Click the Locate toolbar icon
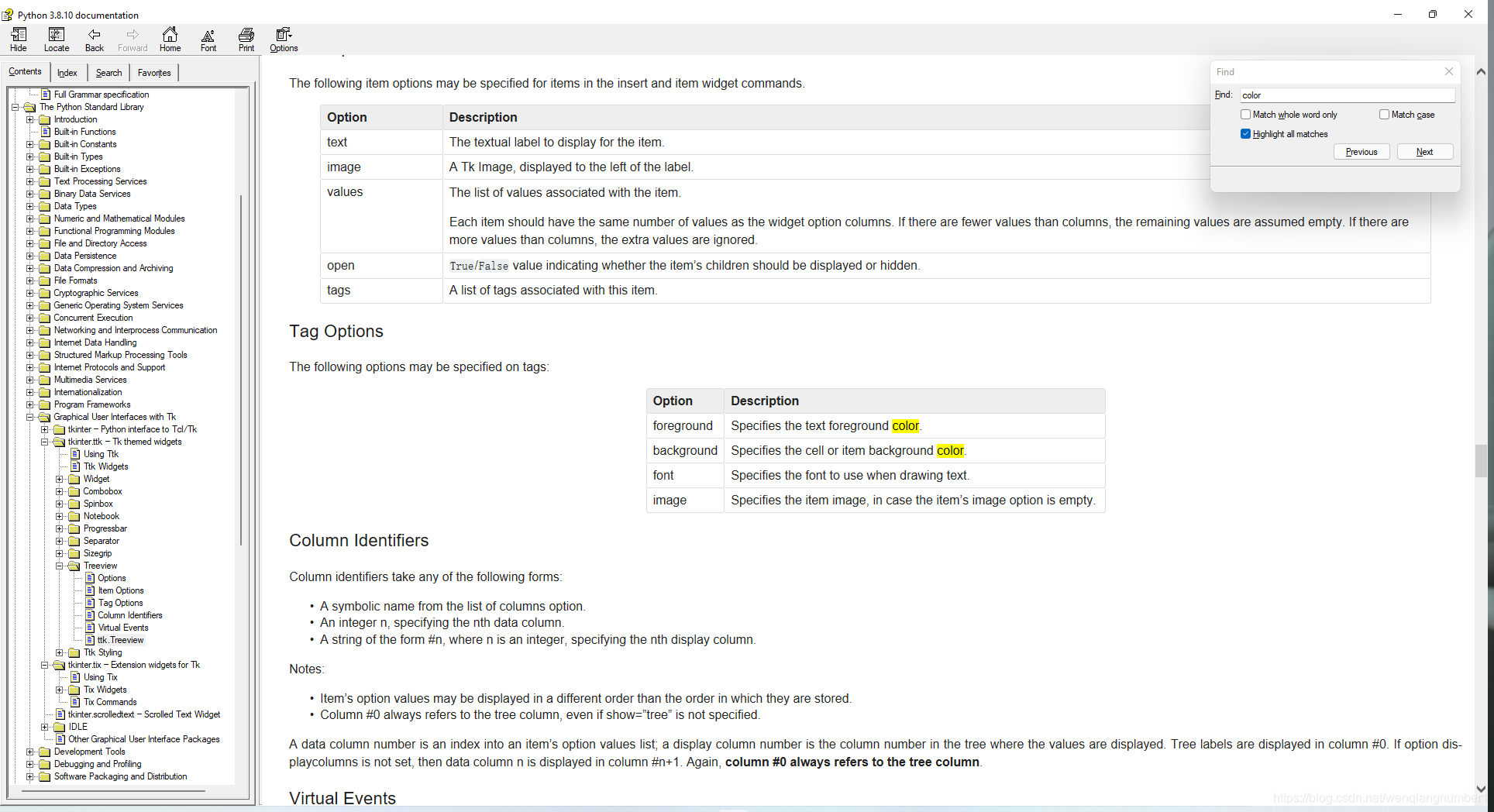This screenshot has height=812, width=1494. [57, 40]
